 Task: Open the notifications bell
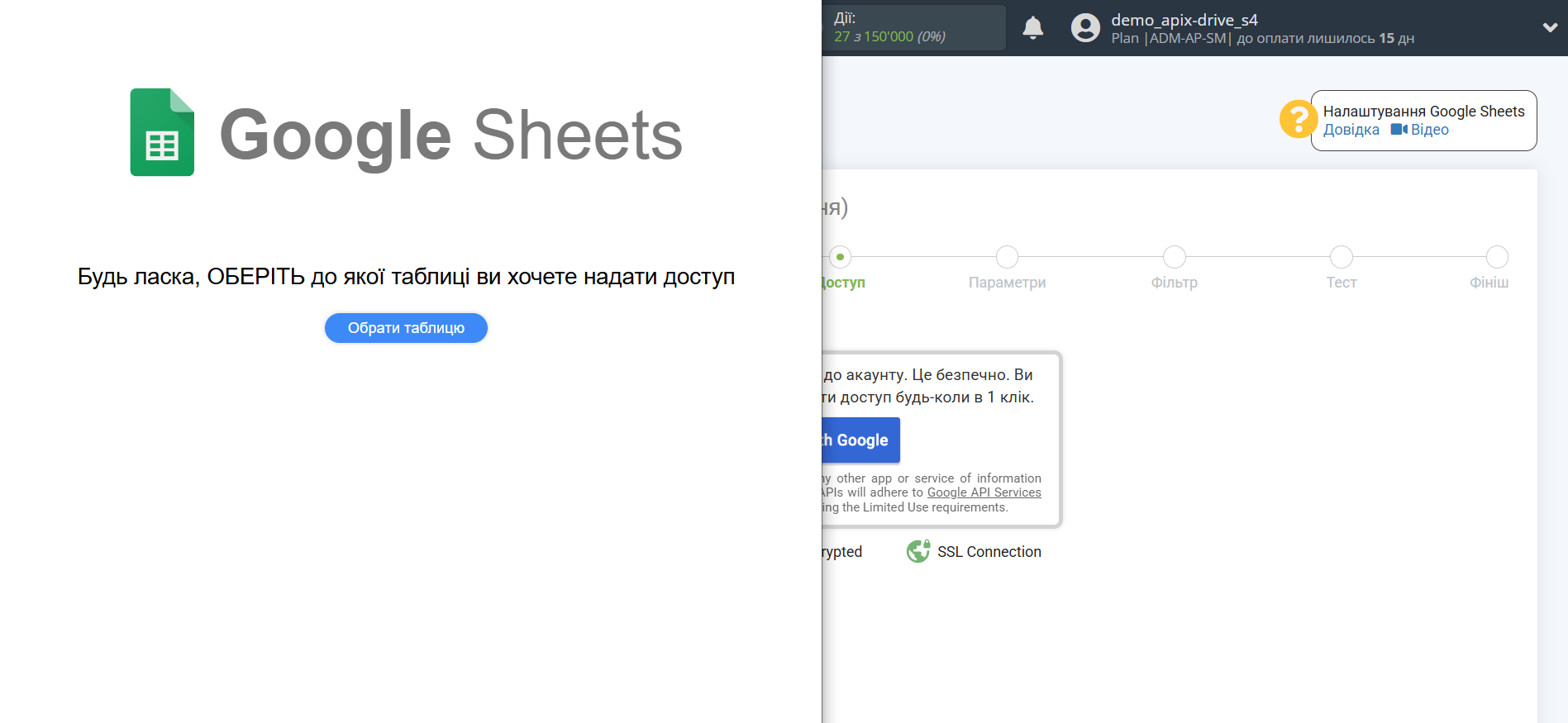[x=1032, y=28]
